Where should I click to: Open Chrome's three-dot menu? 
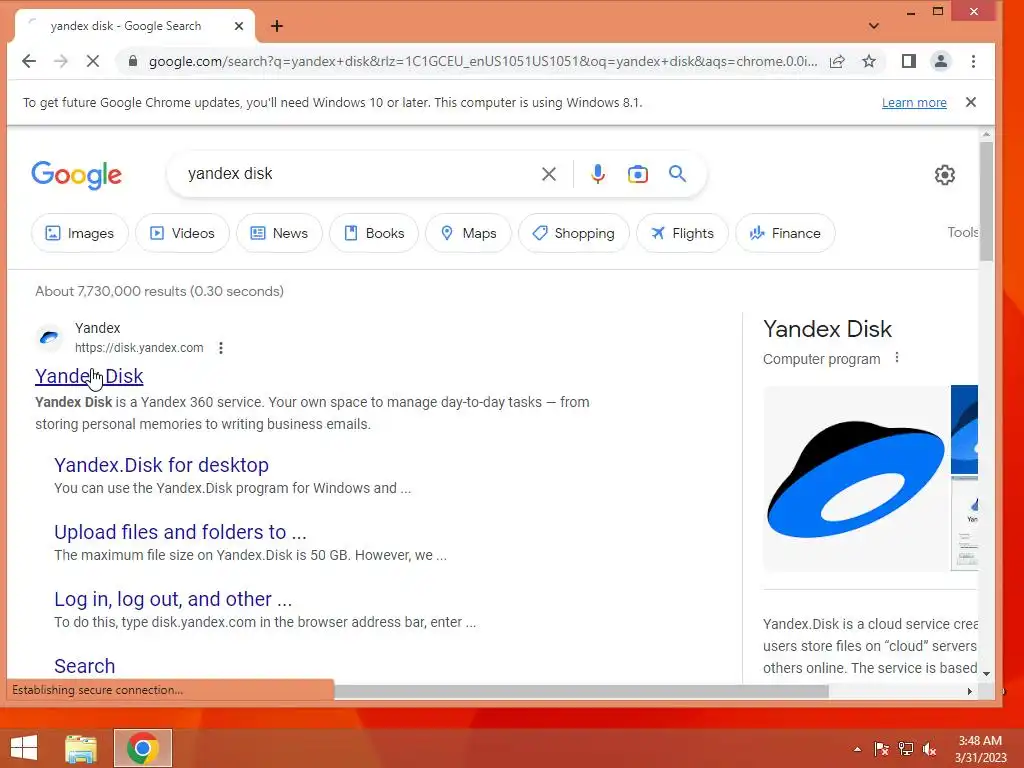(x=973, y=61)
